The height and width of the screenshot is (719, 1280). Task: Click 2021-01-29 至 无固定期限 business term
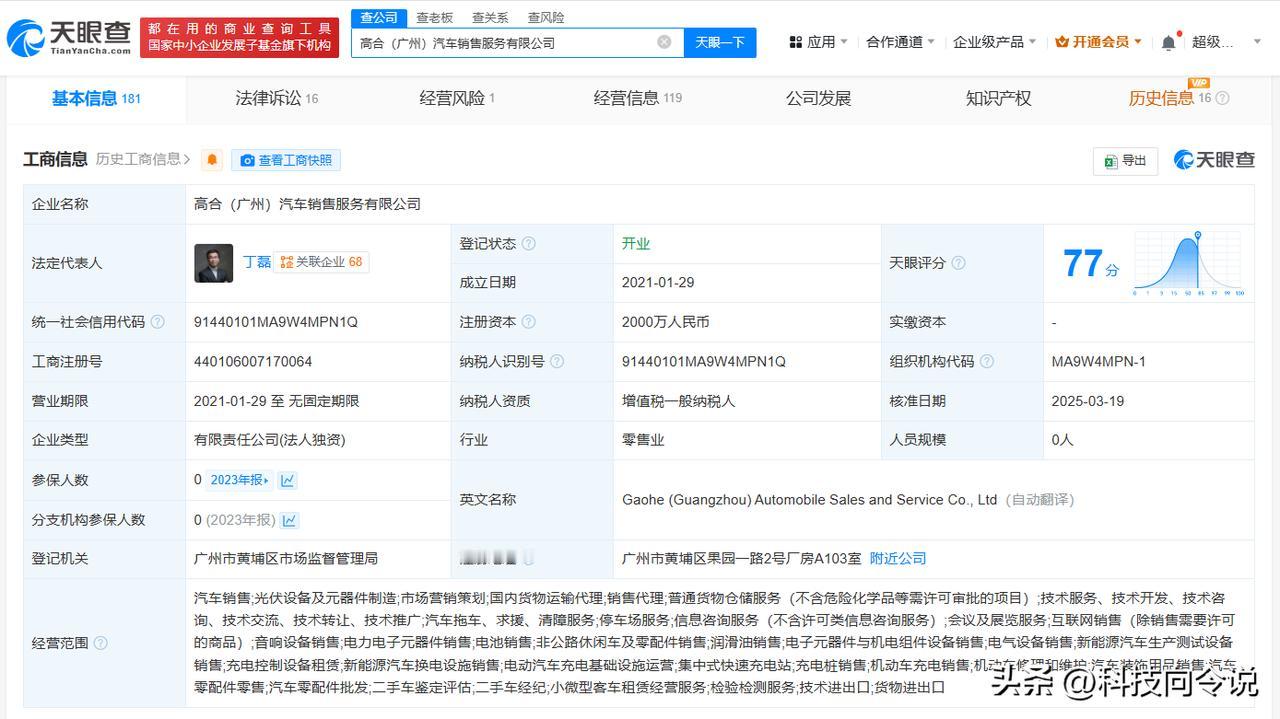[x=276, y=401]
